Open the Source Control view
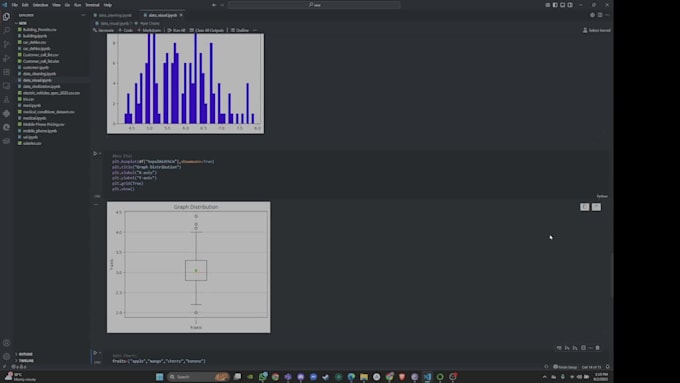The height and width of the screenshot is (383, 680). pos(7,44)
